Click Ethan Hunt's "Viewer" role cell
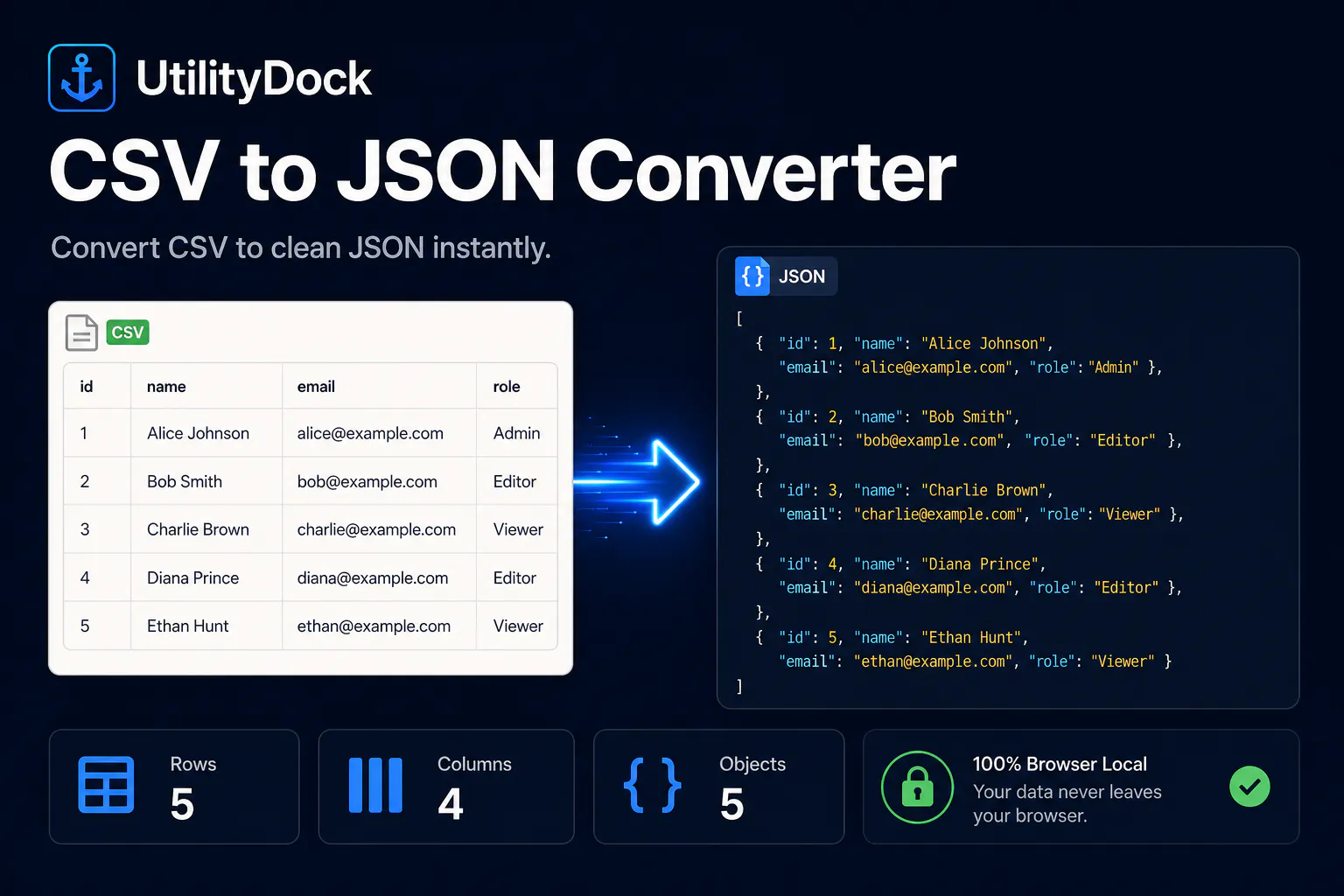This screenshot has height=896, width=1344. click(x=518, y=626)
